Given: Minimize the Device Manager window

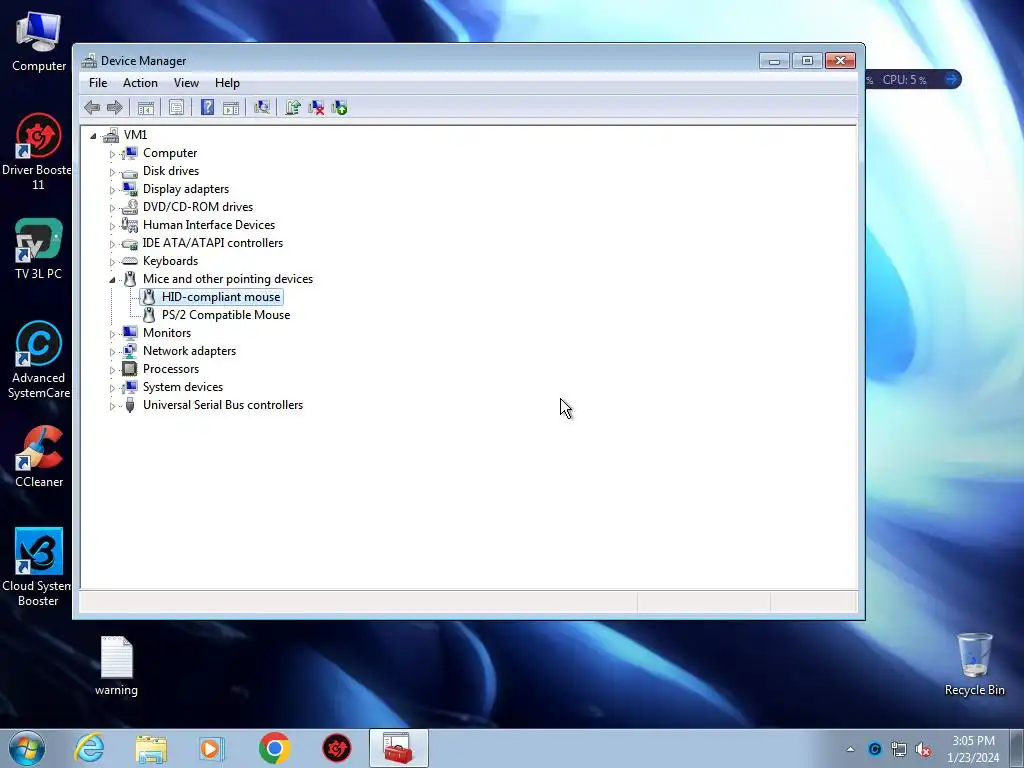Looking at the screenshot, I should click(x=775, y=61).
